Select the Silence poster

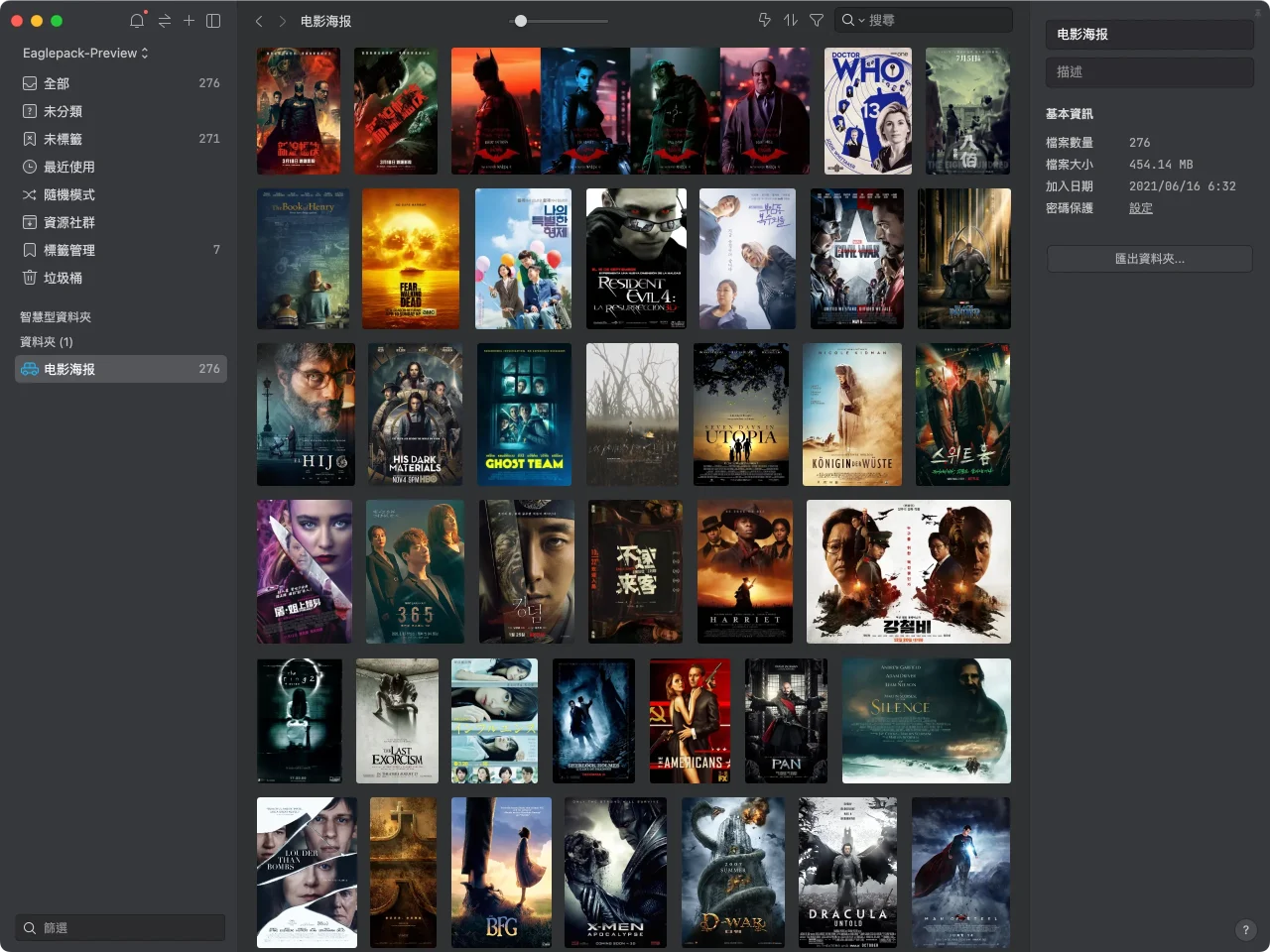[x=927, y=721]
